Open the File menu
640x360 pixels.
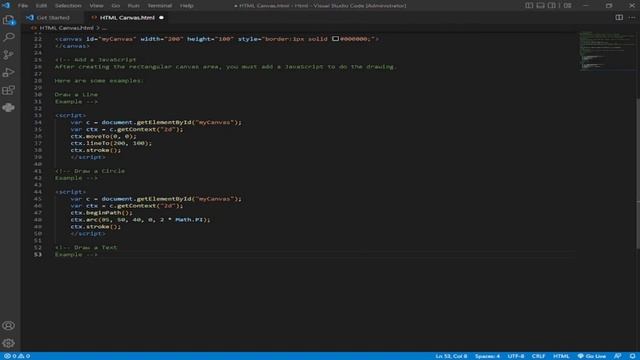[x=23, y=6]
